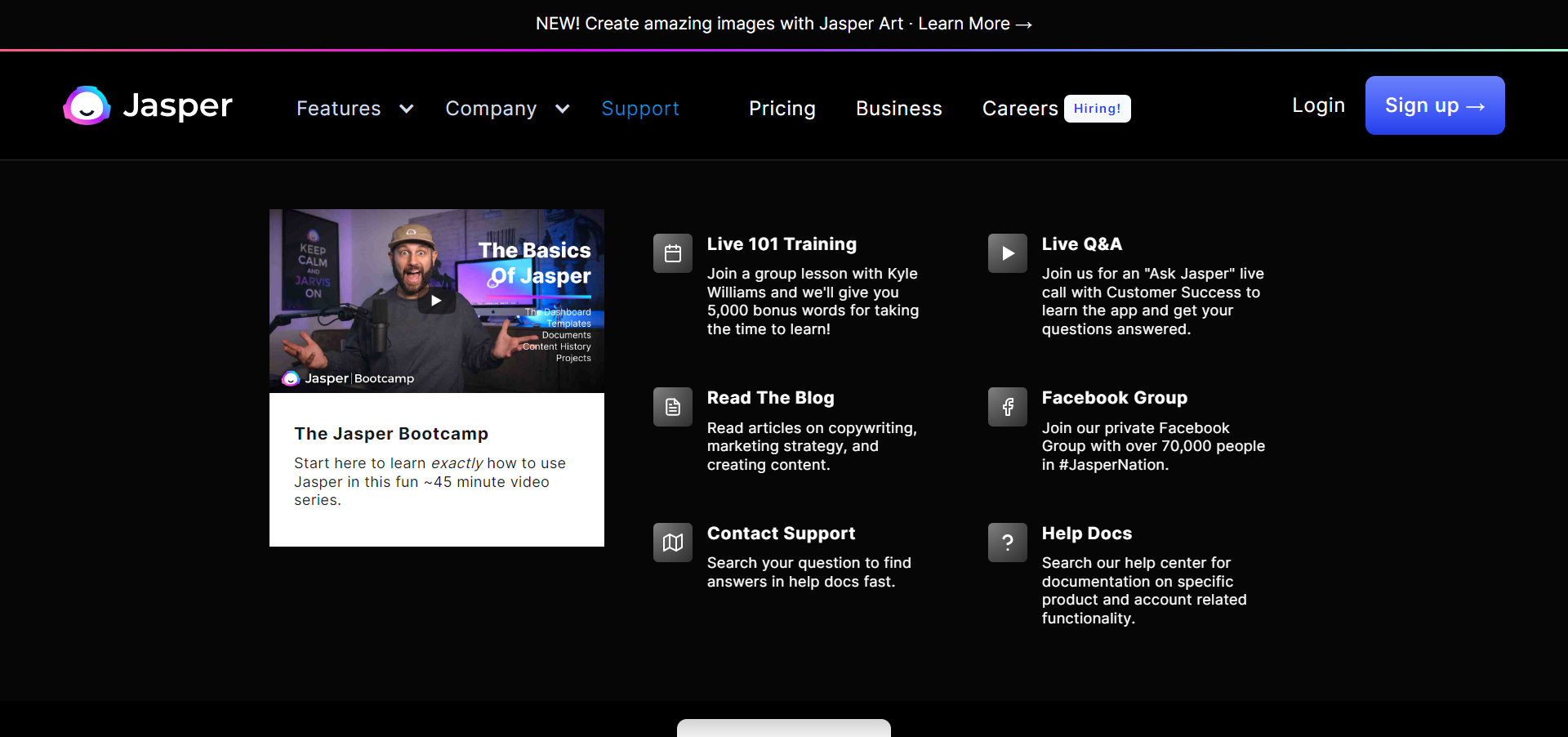Click the Login link

coord(1317,105)
